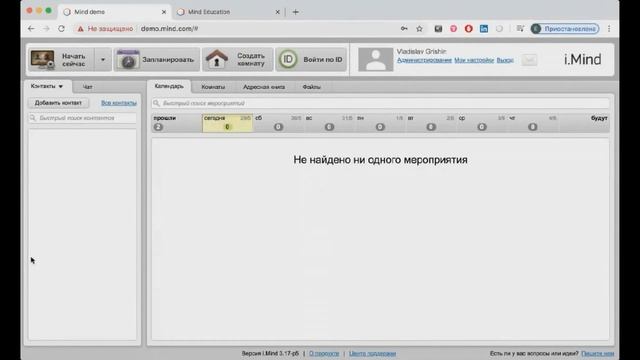This screenshot has height=360, width=640.
Task: Click the saved-password key icon
Action: pos(404,29)
